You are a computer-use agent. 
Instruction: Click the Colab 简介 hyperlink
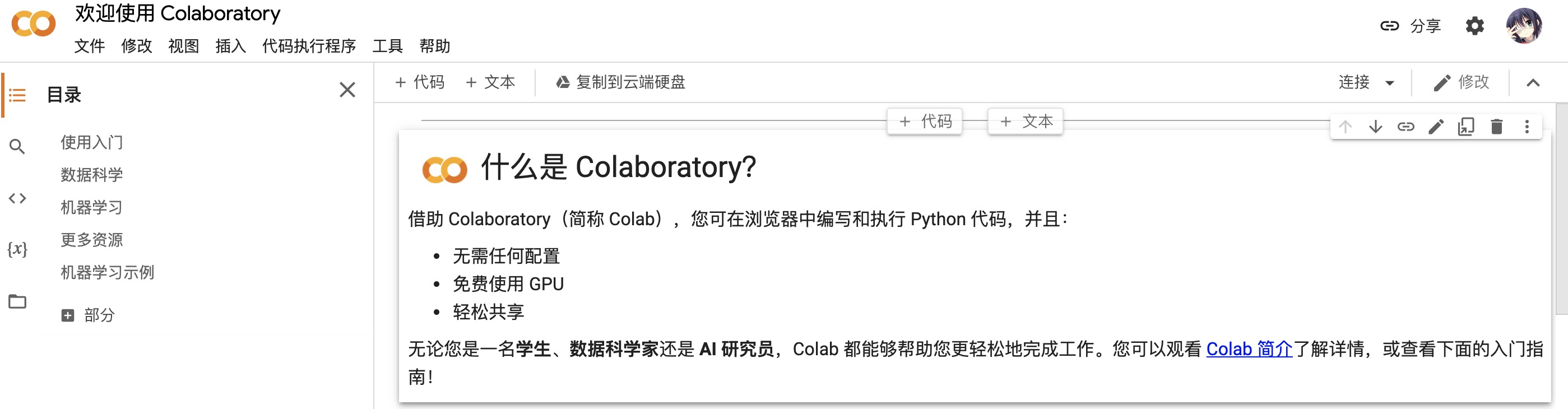[1249, 348]
